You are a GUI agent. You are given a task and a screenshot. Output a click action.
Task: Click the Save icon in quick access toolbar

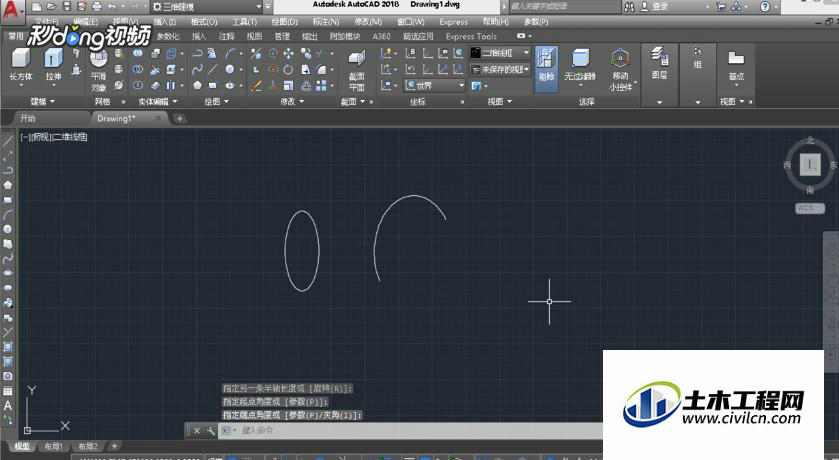click(66, 6)
